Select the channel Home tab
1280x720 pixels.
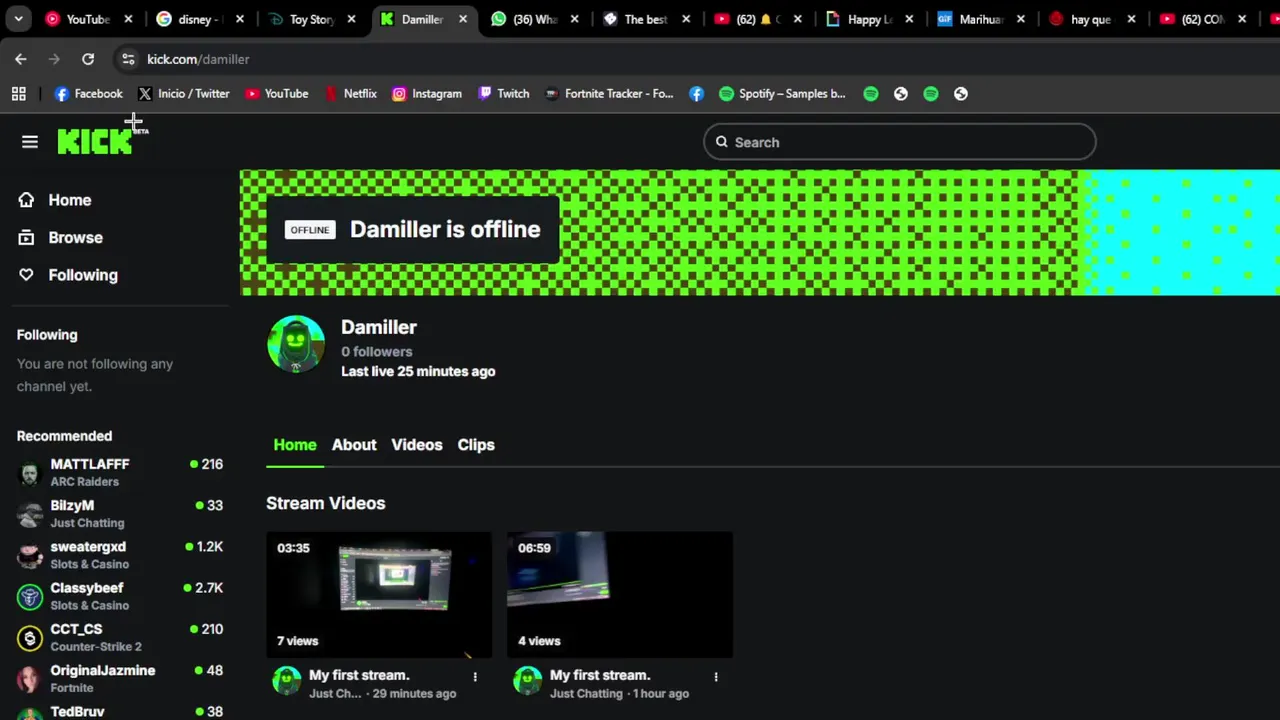(x=295, y=445)
